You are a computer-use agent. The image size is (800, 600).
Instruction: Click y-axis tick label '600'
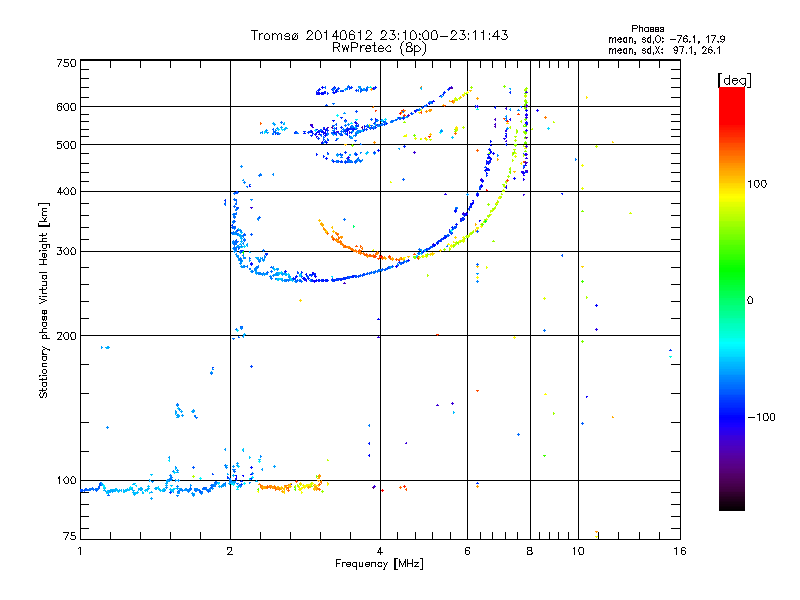(x=66, y=107)
